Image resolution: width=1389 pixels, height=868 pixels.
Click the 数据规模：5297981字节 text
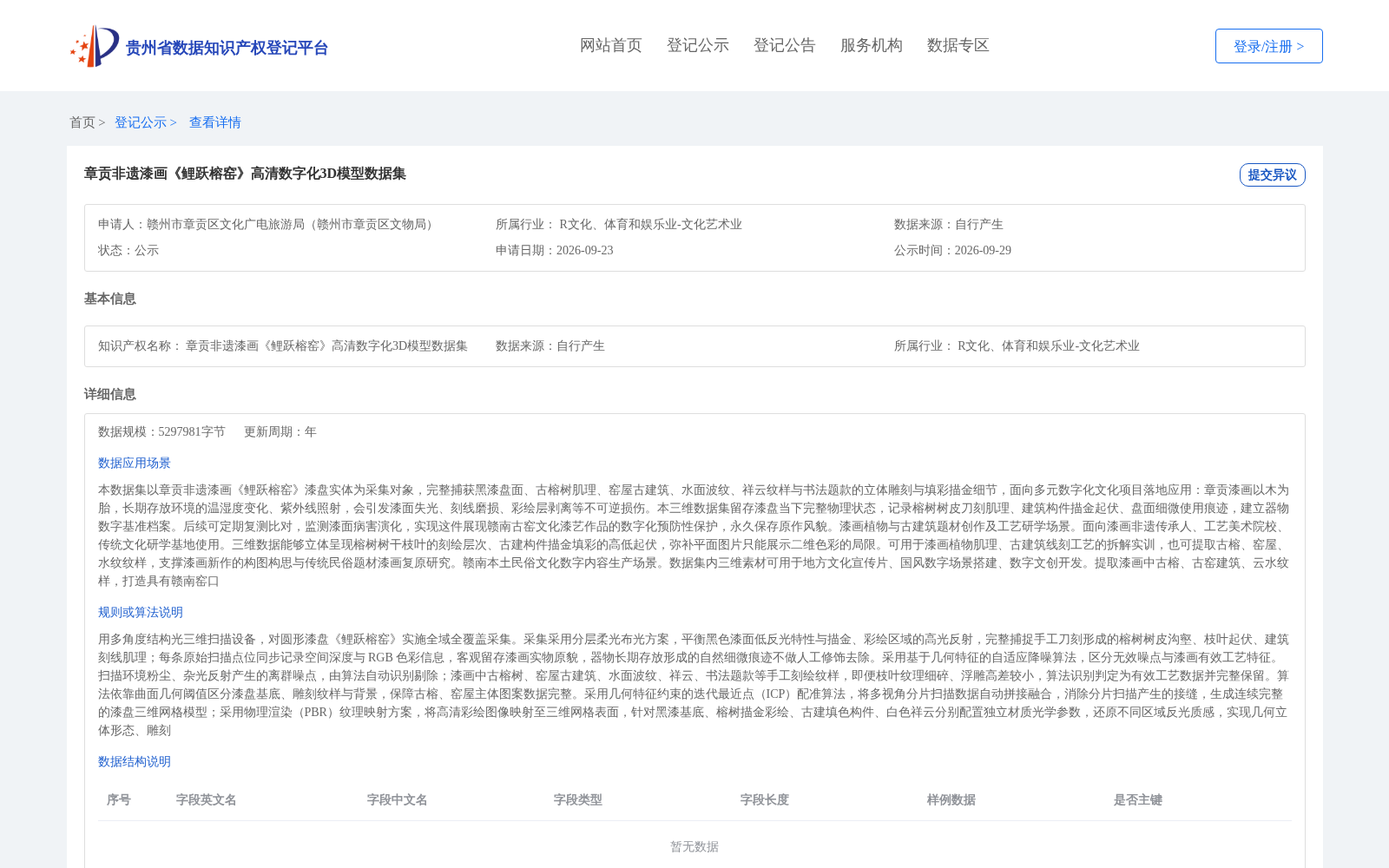161,431
